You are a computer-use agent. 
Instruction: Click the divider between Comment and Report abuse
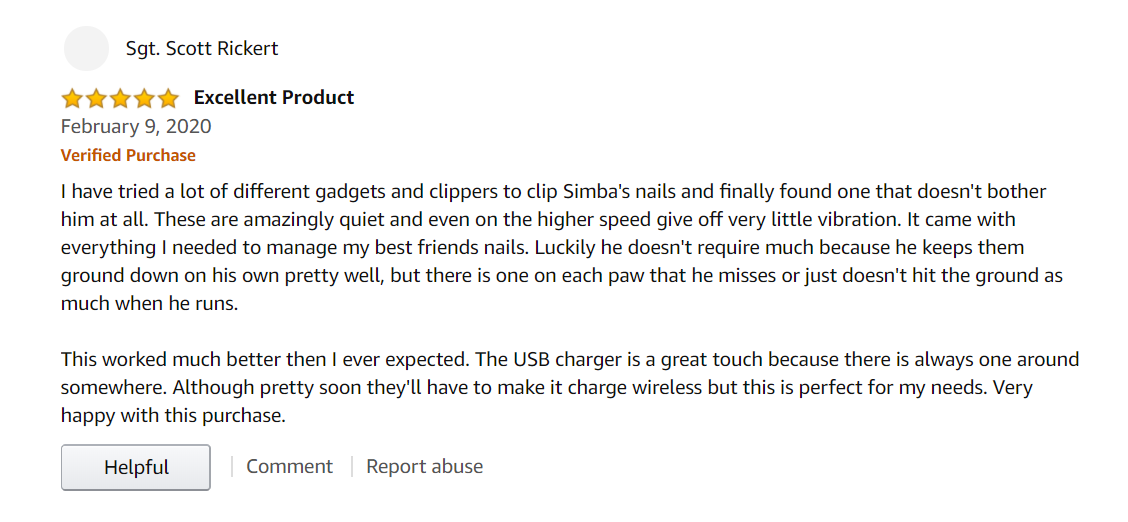(352, 467)
